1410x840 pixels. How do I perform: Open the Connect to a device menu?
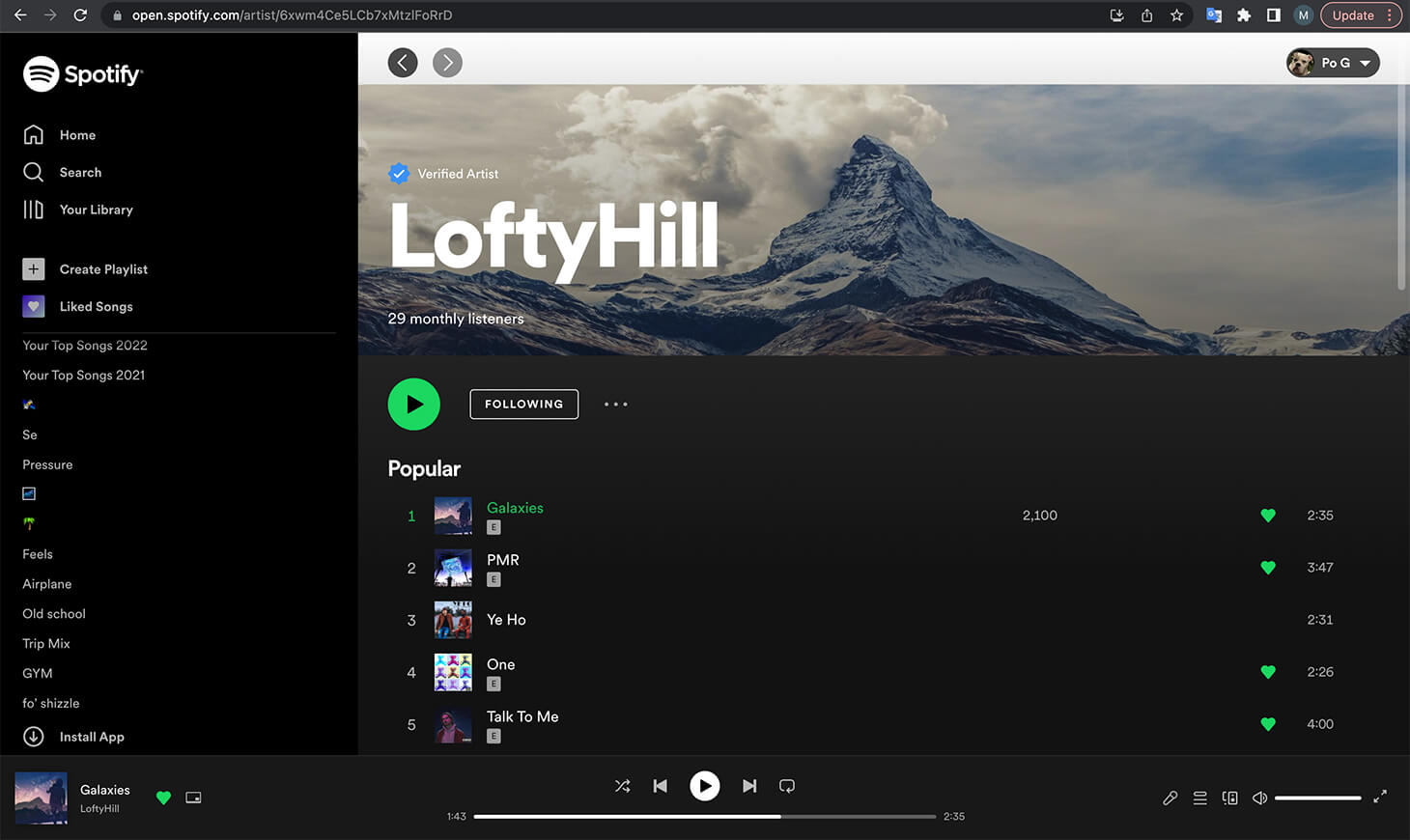coord(1229,798)
